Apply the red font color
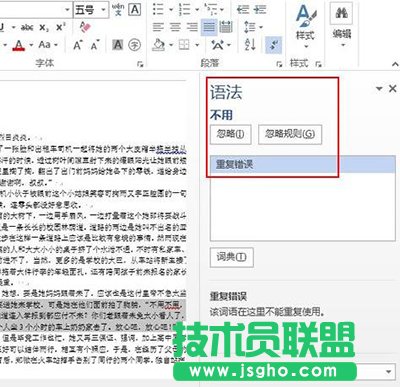This screenshot has height=387, width=400. (19, 45)
